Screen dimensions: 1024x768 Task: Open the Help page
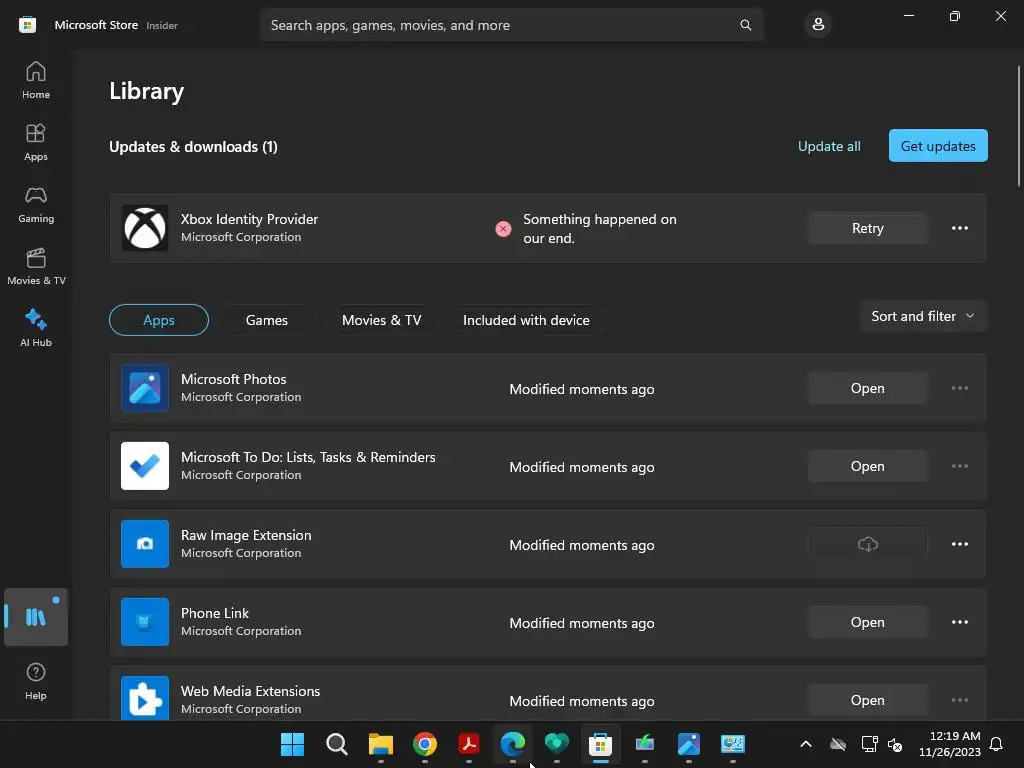36,681
